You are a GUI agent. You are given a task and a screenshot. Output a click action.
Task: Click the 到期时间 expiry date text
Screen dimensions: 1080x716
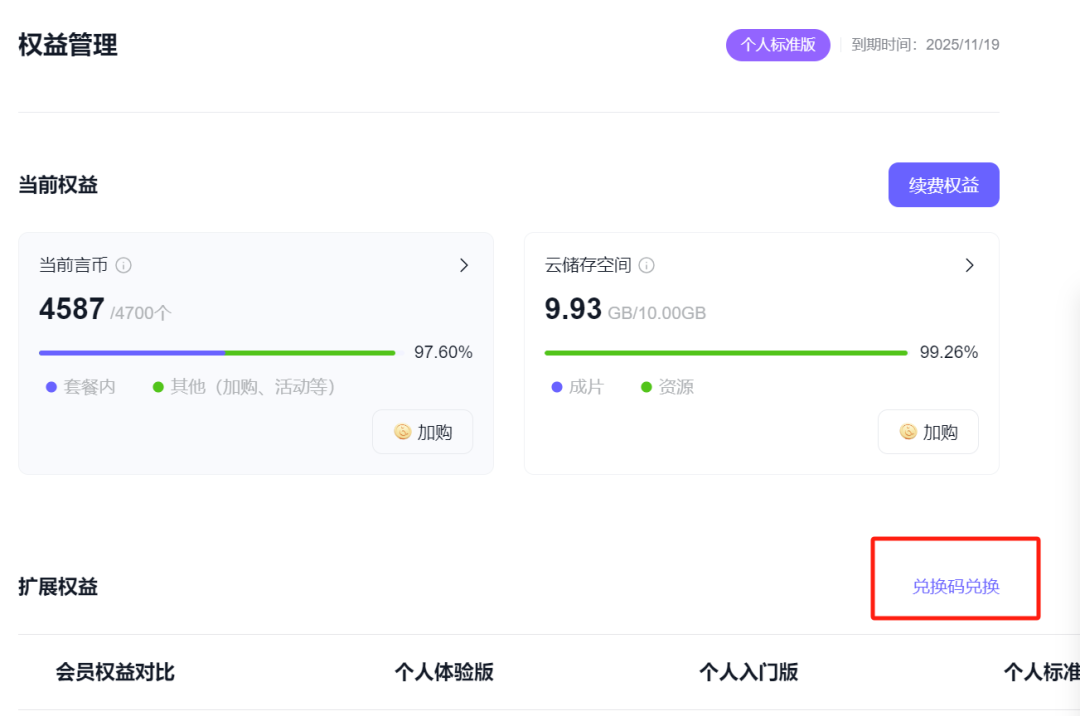click(x=925, y=45)
